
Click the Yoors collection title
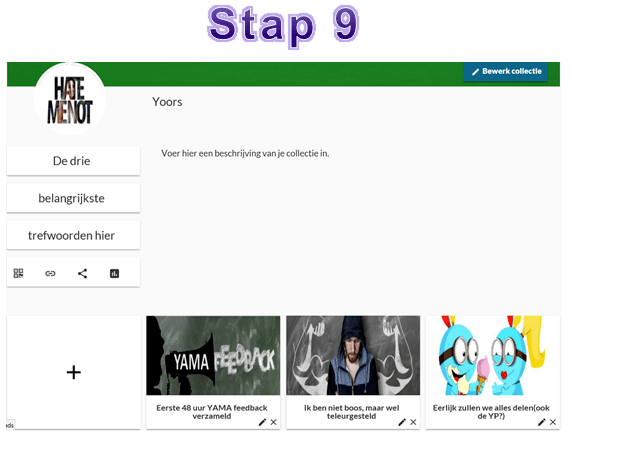[x=167, y=102]
